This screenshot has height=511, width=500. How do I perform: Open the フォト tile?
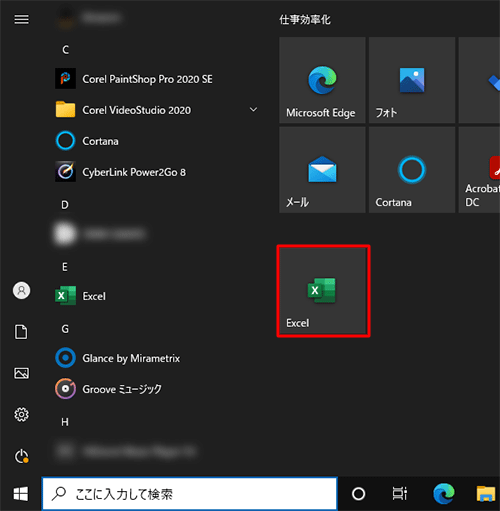click(412, 80)
